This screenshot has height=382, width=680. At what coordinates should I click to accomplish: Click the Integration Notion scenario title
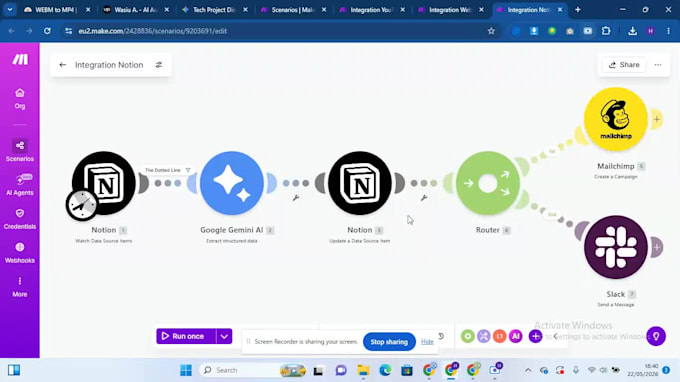click(109, 65)
